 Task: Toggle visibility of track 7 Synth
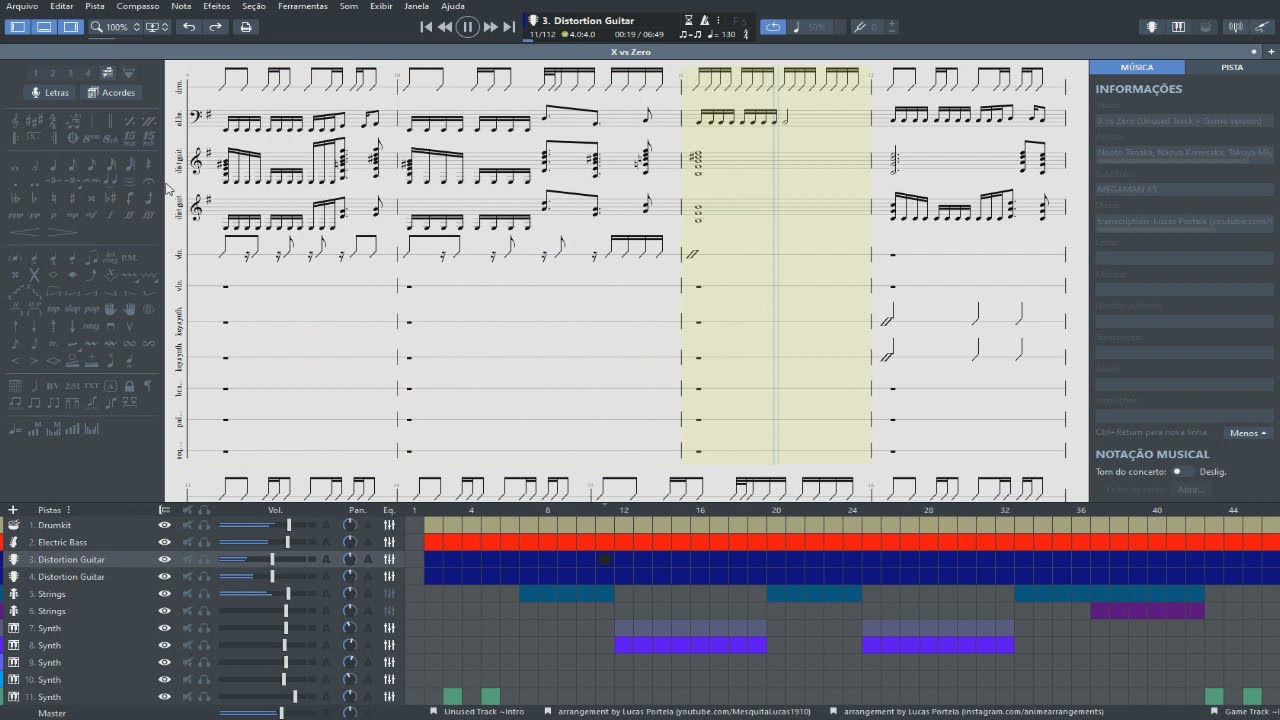[164, 628]
